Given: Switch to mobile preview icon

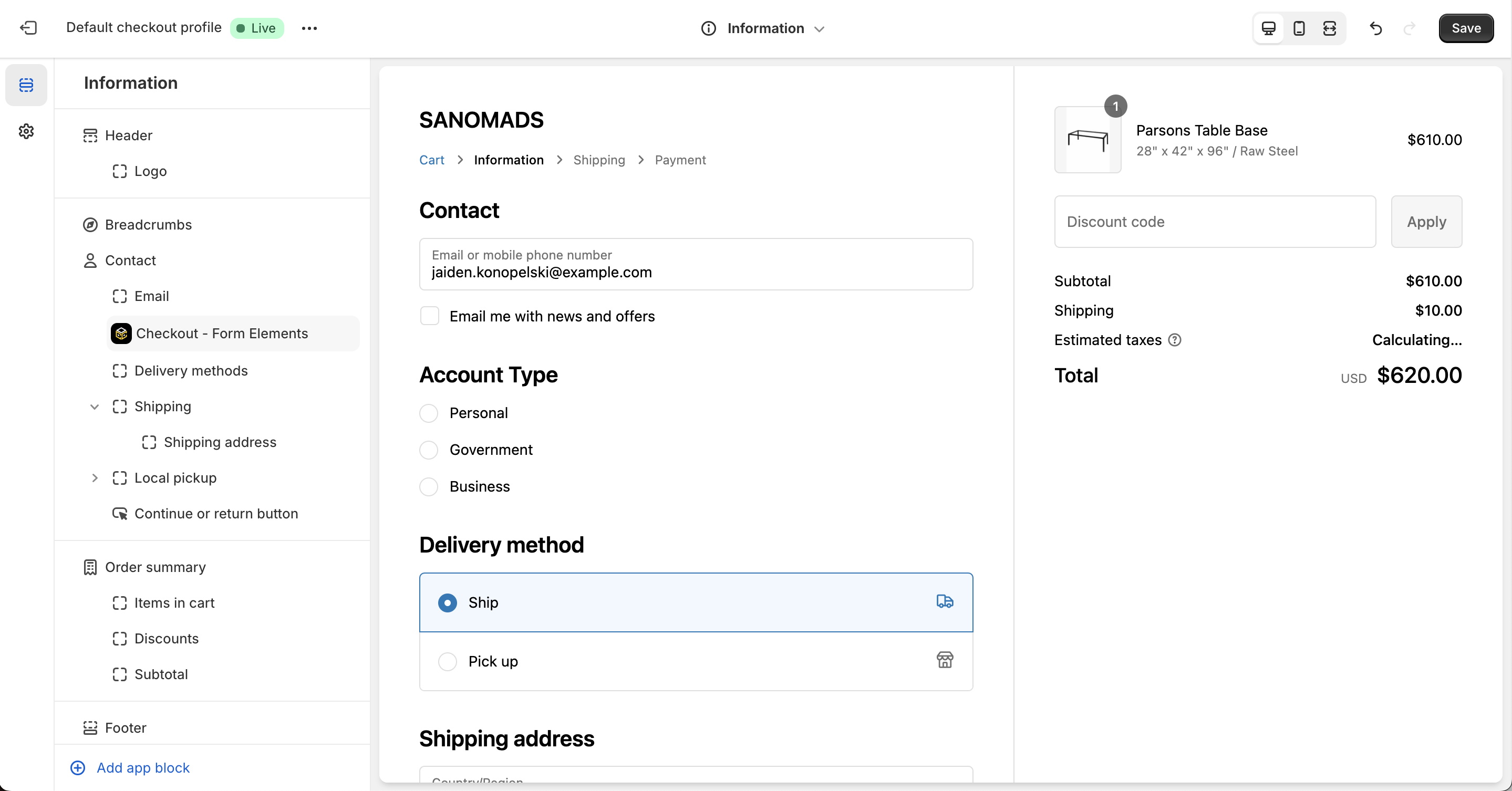Looking at the screenshot, I should [1299, 28].
